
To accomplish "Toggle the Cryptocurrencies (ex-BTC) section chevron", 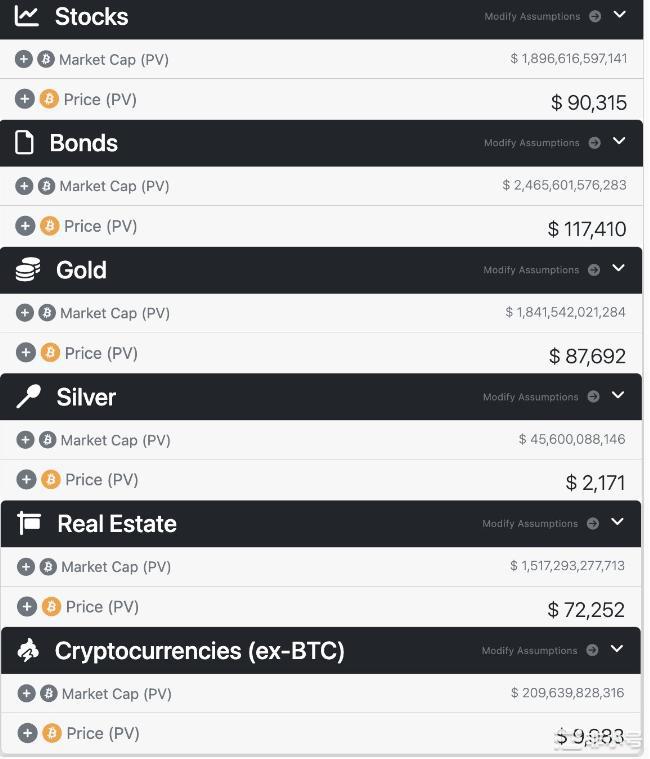I will pyautogui.click(x=617, y=649).
